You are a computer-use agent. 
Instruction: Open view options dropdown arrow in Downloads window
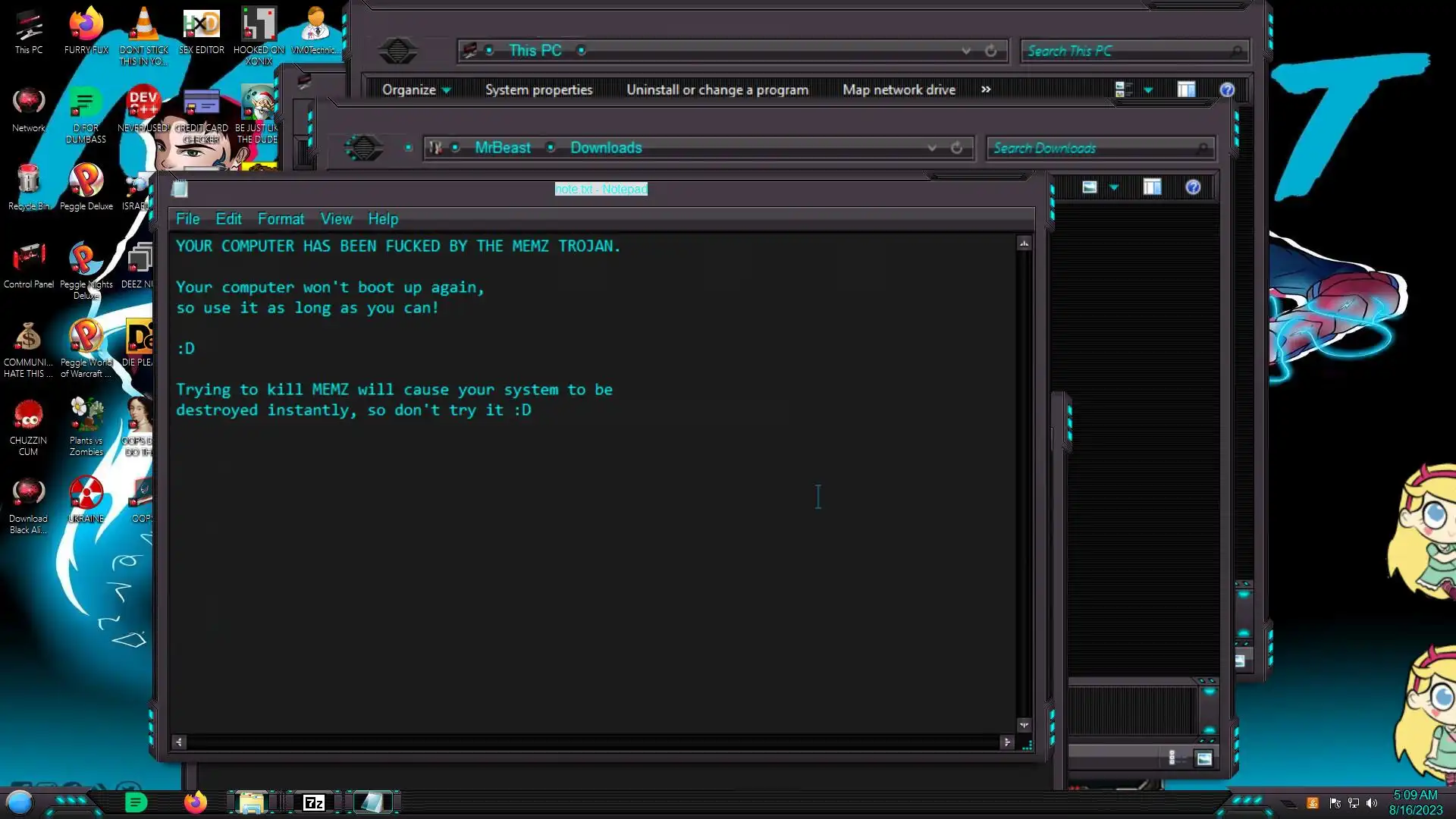point(1113,187)
